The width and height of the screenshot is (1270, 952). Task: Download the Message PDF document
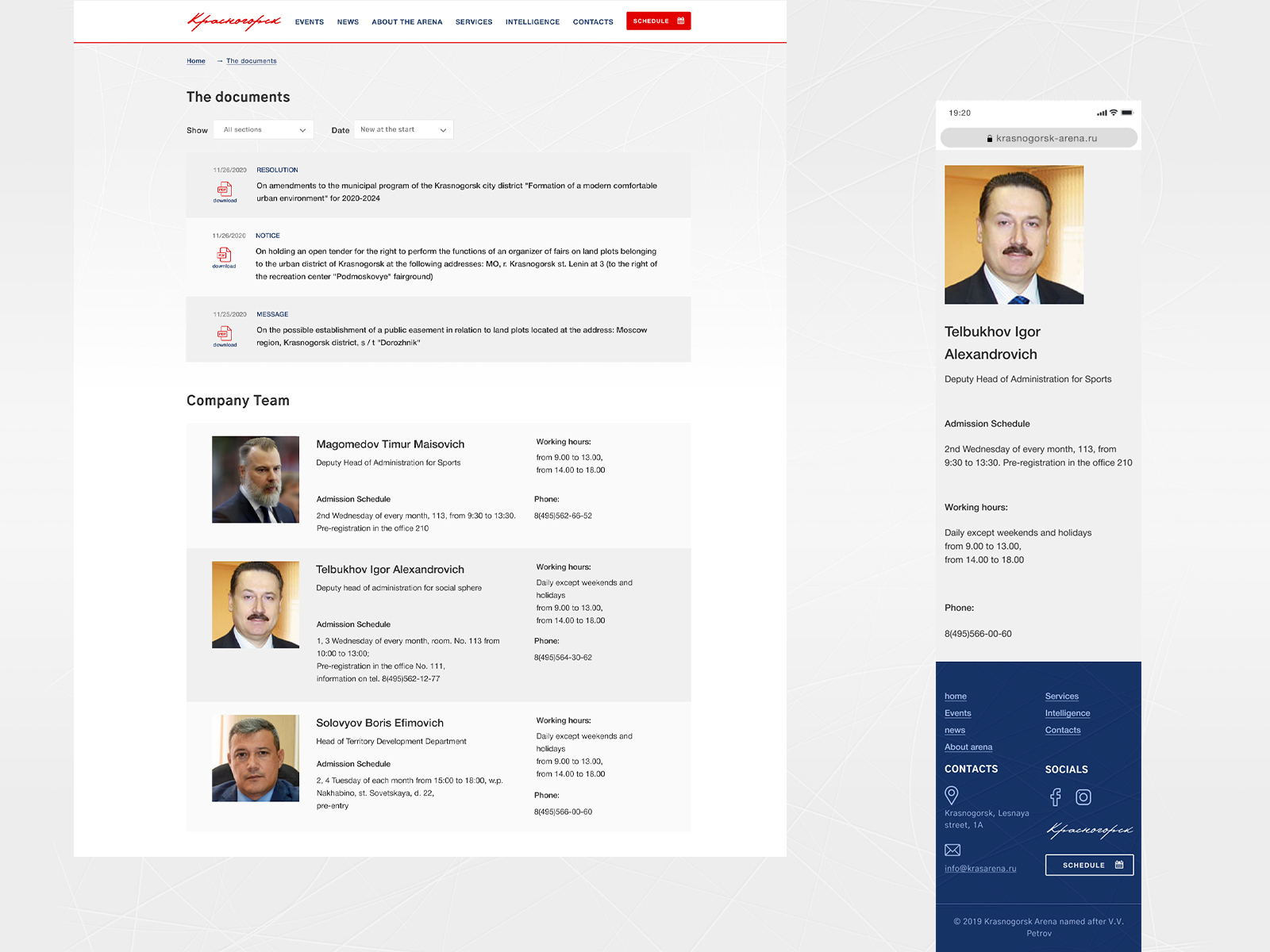[x=225, y=336]
